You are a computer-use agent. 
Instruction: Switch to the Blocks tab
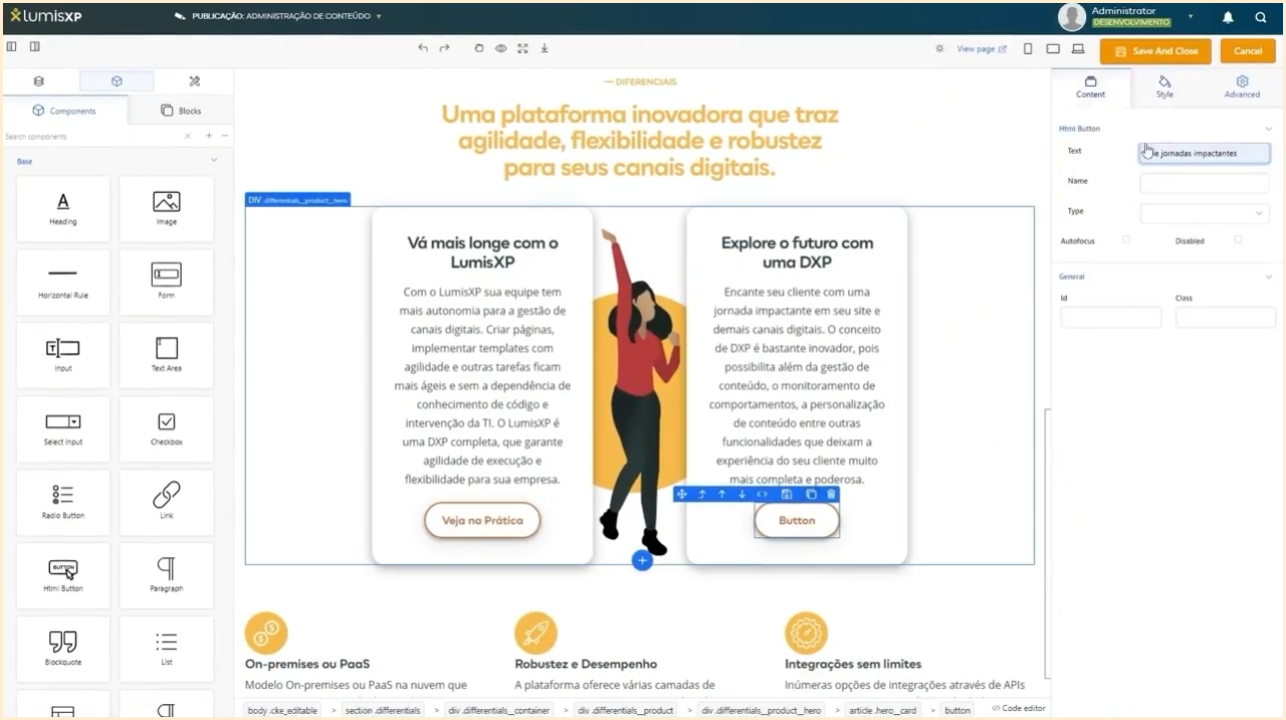180,110
